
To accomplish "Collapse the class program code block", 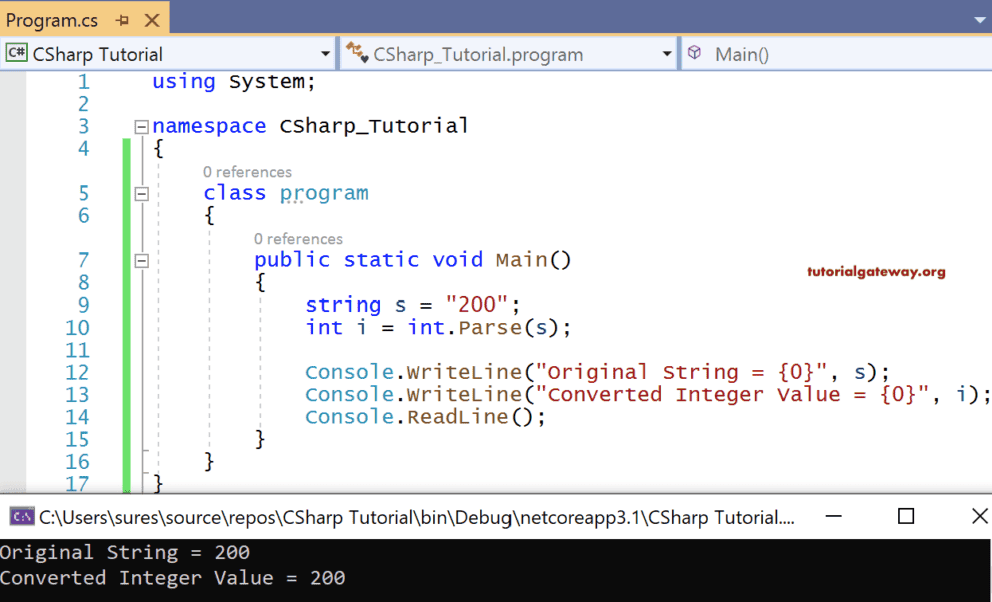I will (x=141, y=193).
